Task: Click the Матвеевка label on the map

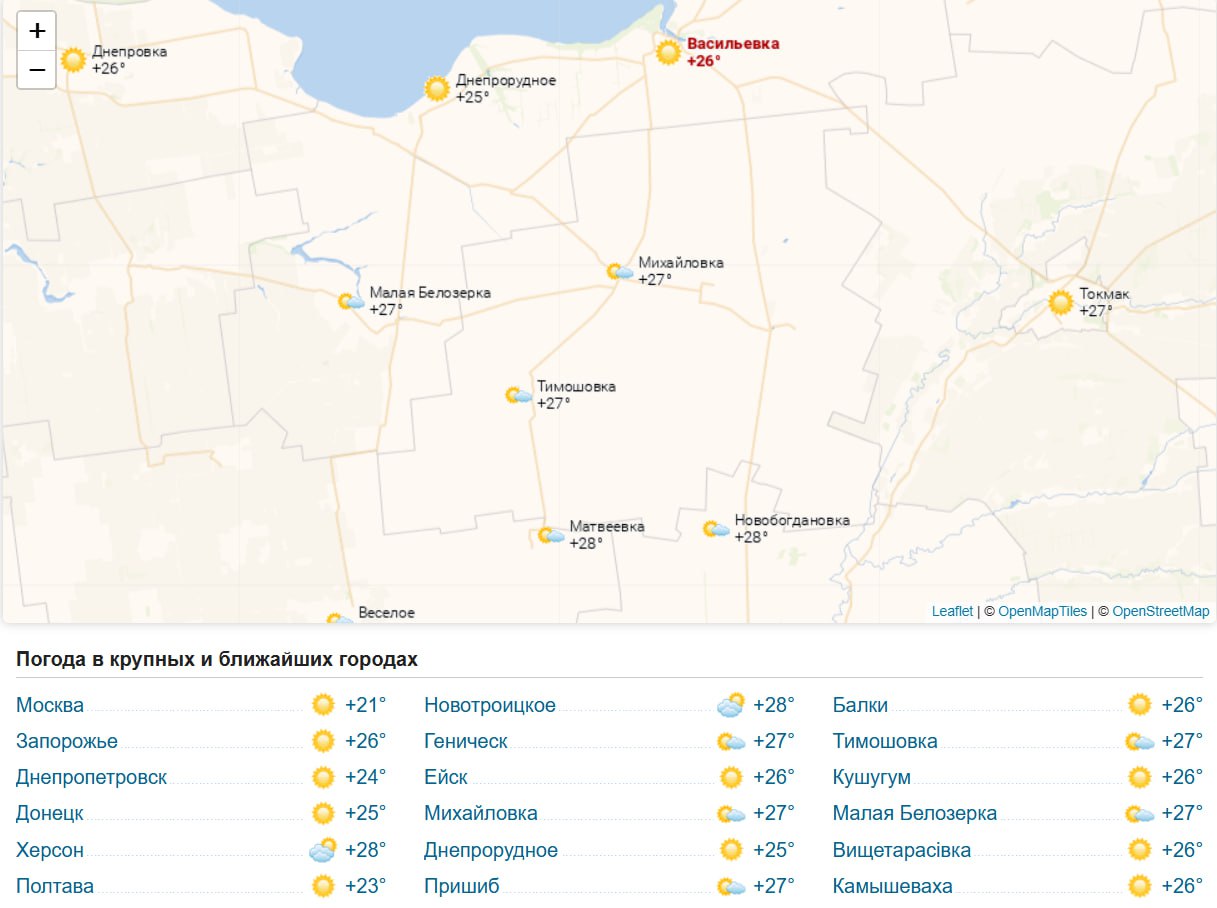Action: tap(607, 526)
